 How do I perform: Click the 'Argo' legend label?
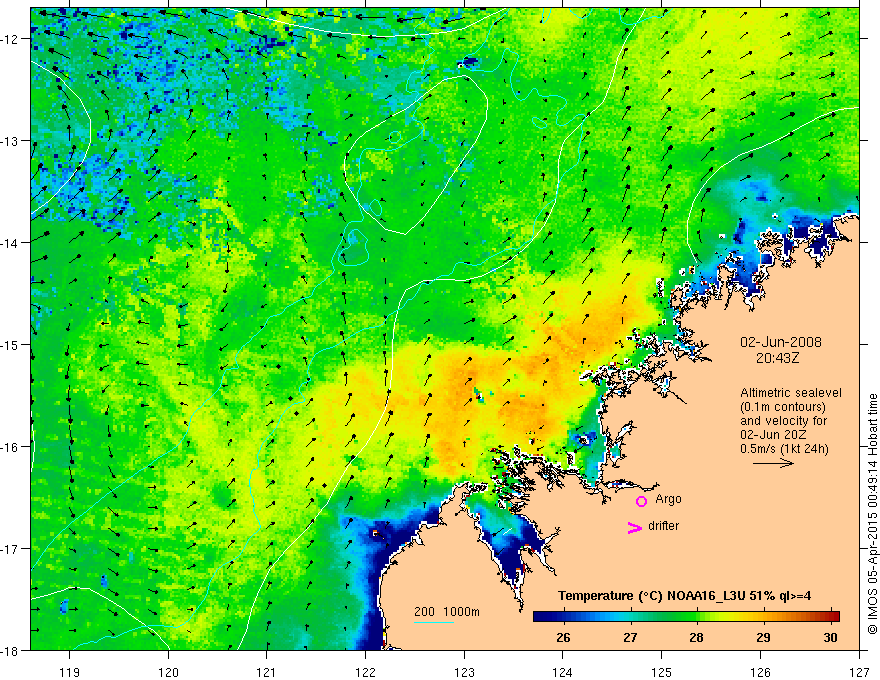click(x=668, y=499)
